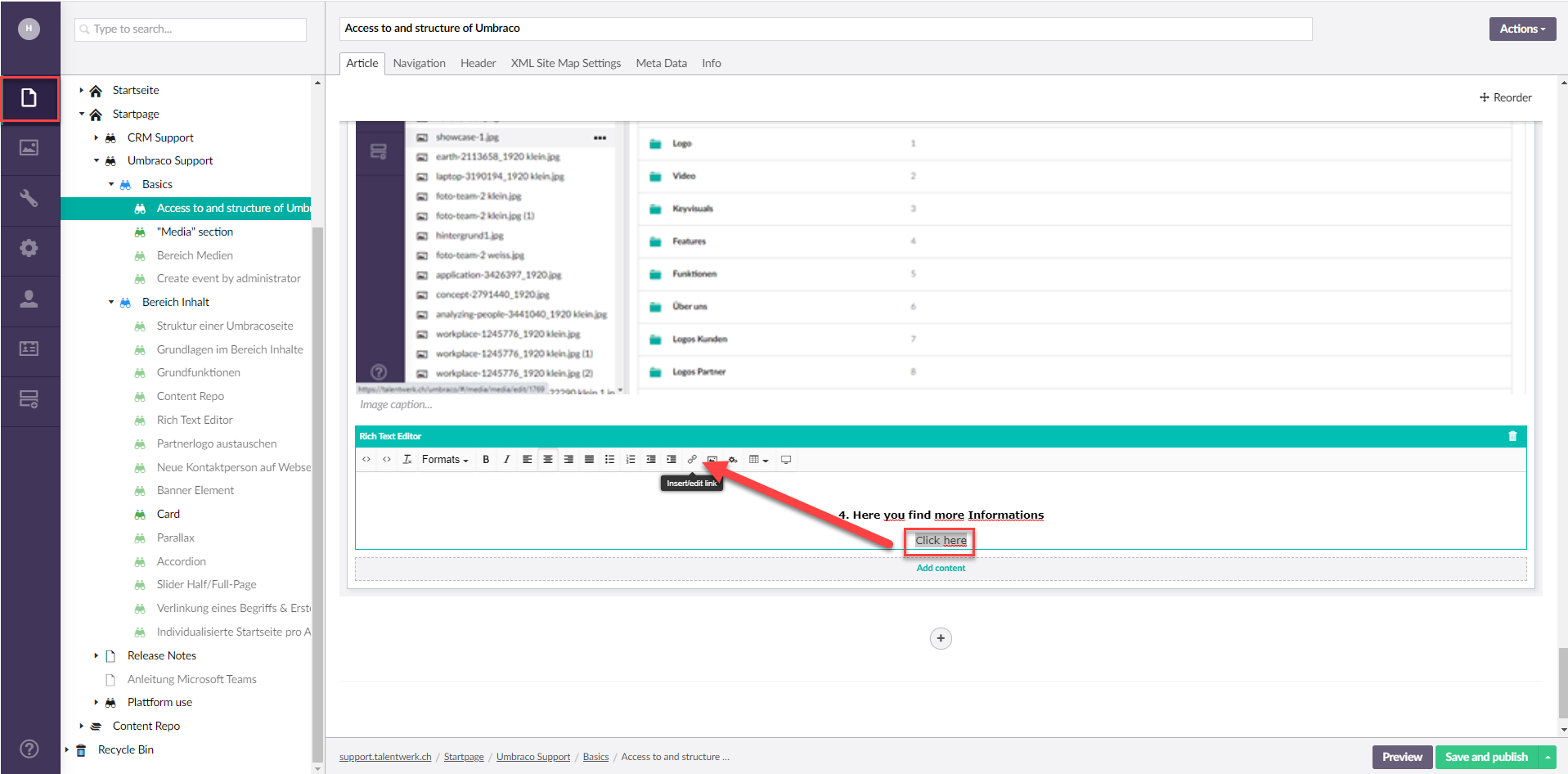
Task: Click the Add content link
Action: click(941, 568)
